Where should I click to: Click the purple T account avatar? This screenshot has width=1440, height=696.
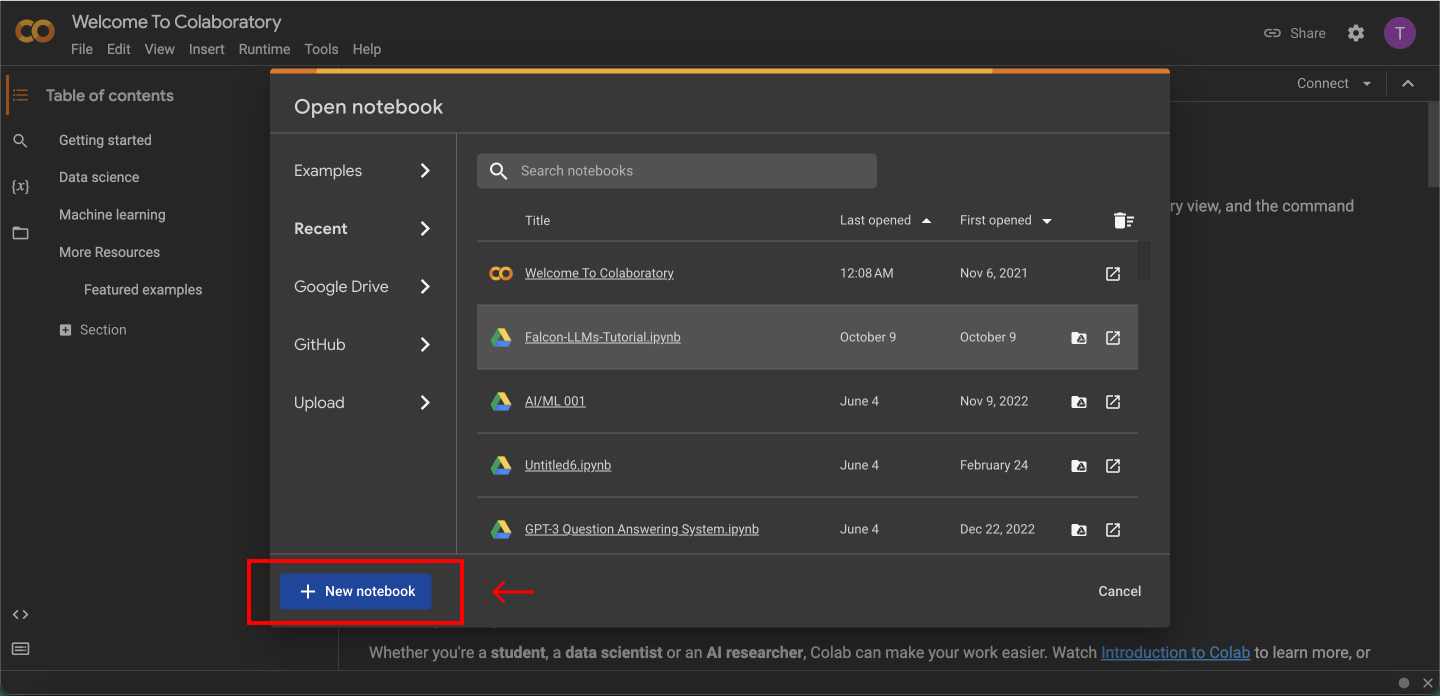click(1400, 33)
